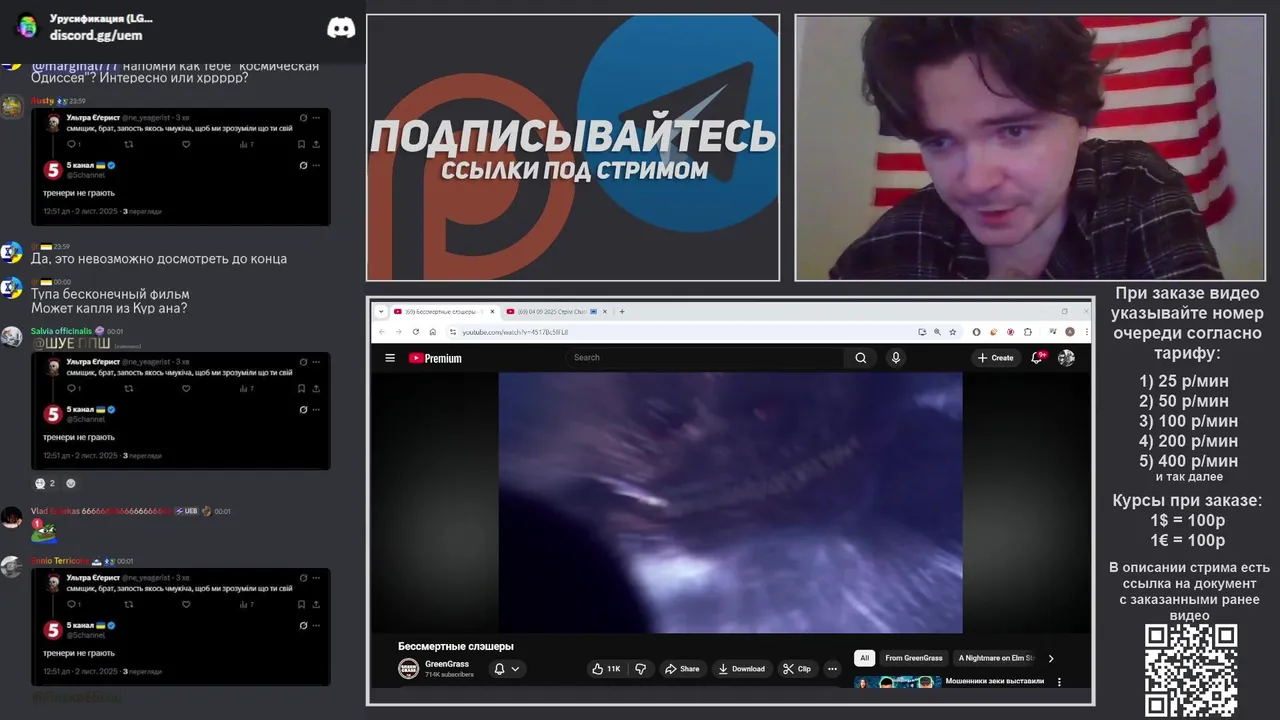Switch to the '04 09 2025 Стрім' browser tab
Viewport: 1280px width, 720px height.
(554, 312)
